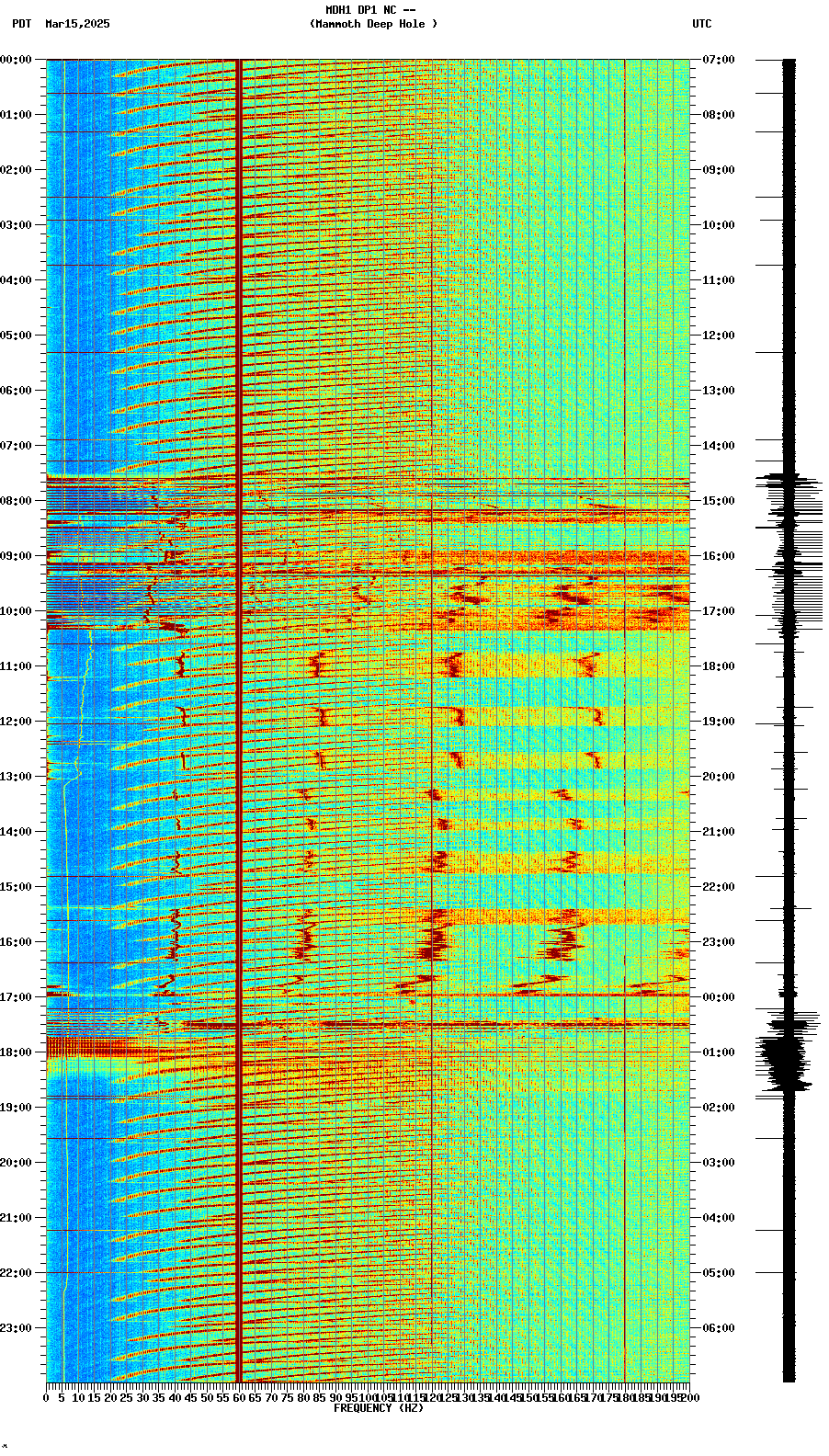The width and height of the screenshot is (829, 1456).
Task: Select the 01:00 PDT time label
Action: pos(17,115)
